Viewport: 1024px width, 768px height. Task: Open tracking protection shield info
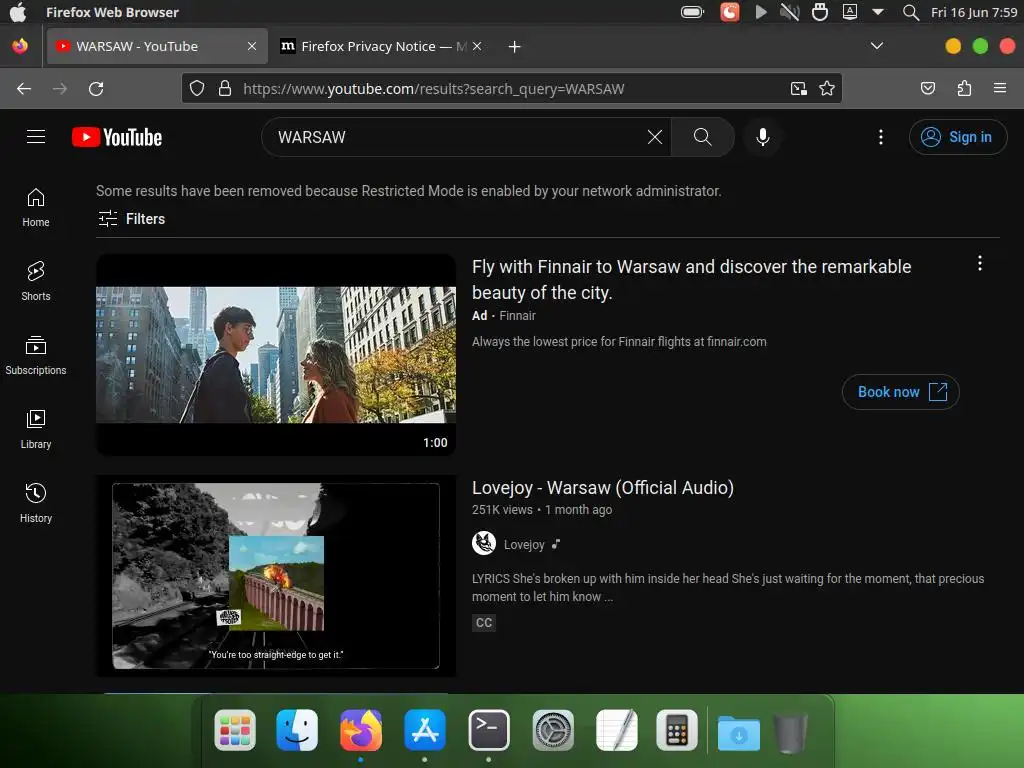tap(197, 88)
